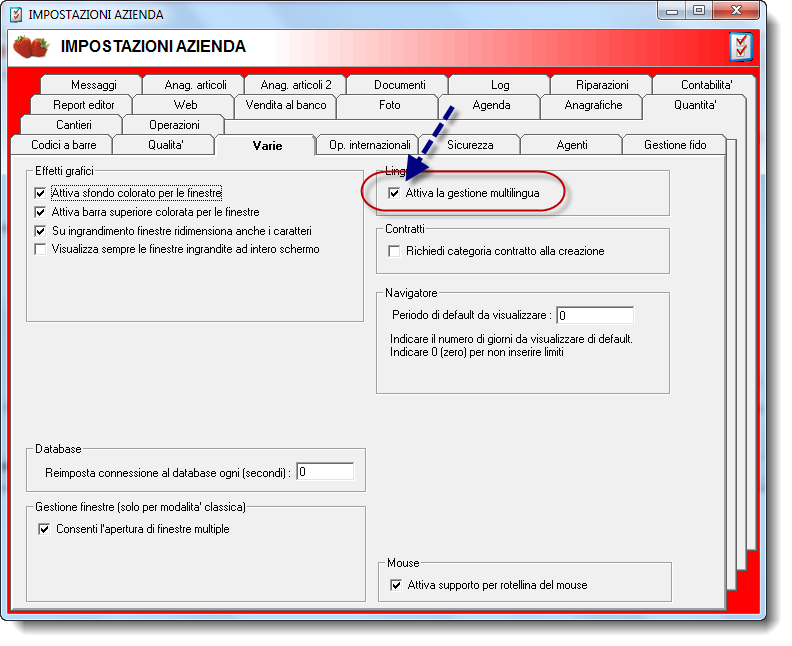Click Gestione finestre (solo per modalita' classica) label
This screenshot has width=792, height=646.
click(x=140, y=507)
